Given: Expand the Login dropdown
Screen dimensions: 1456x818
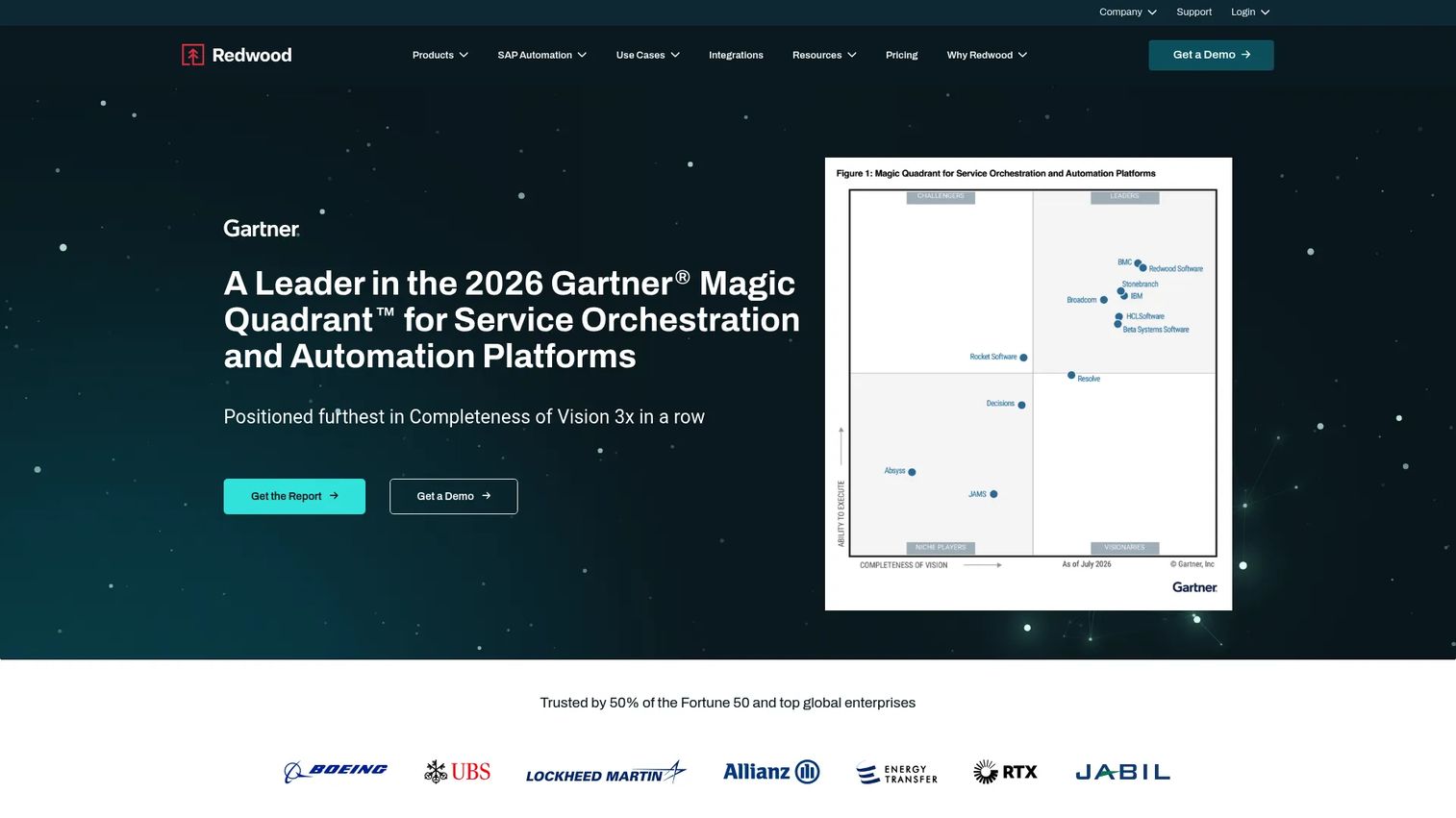Looking at the screenshot, I should (x=1250, y=12).
